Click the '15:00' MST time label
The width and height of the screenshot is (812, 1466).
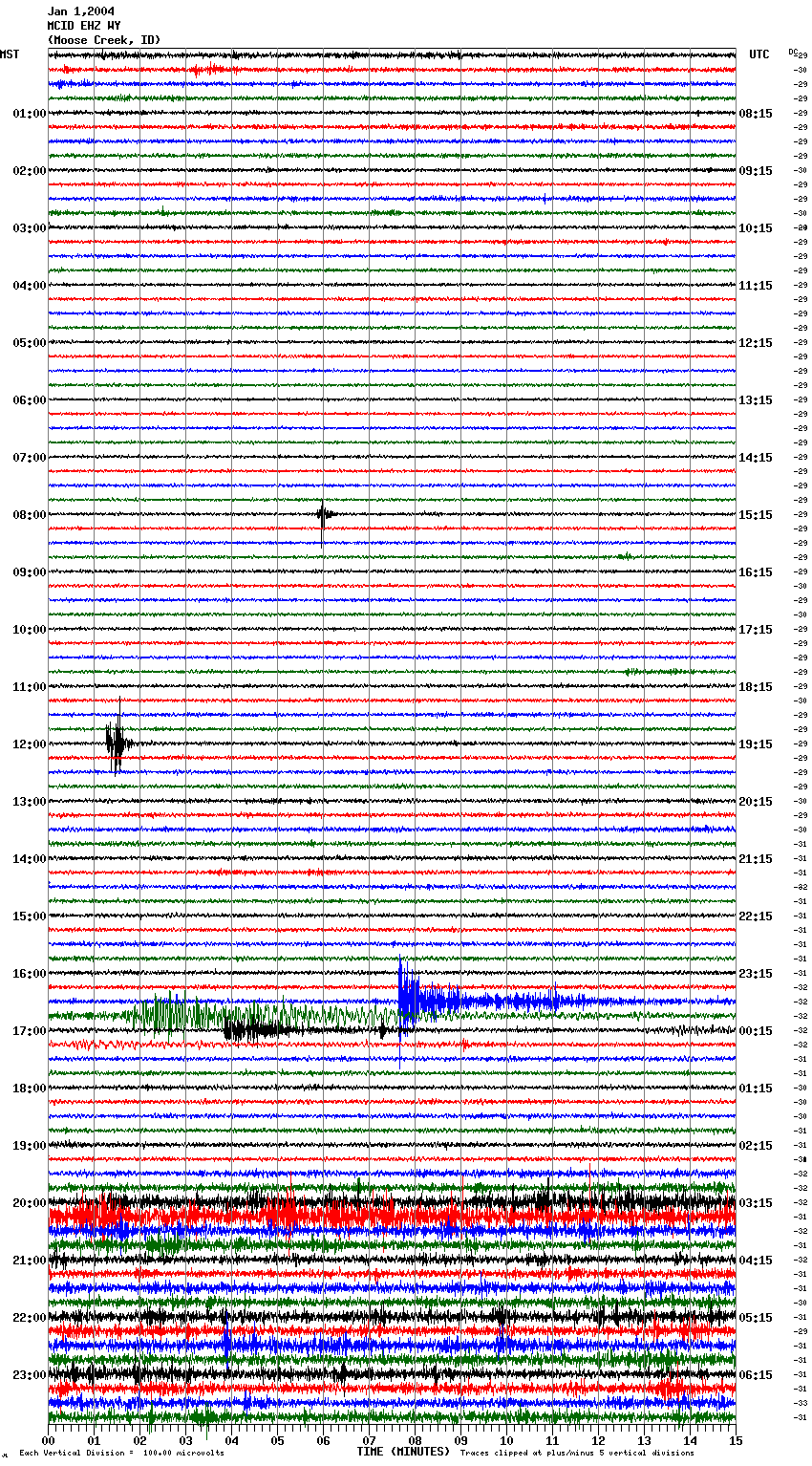coord(30,916)
